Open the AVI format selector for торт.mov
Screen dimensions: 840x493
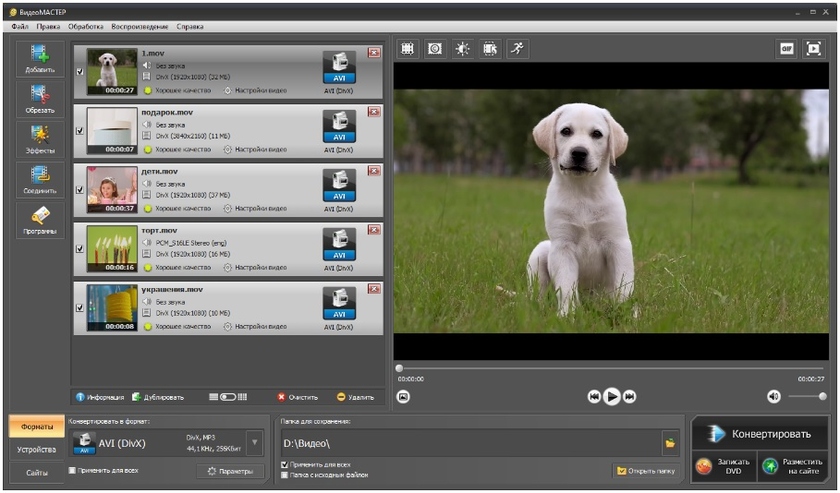tap(339, 245)
